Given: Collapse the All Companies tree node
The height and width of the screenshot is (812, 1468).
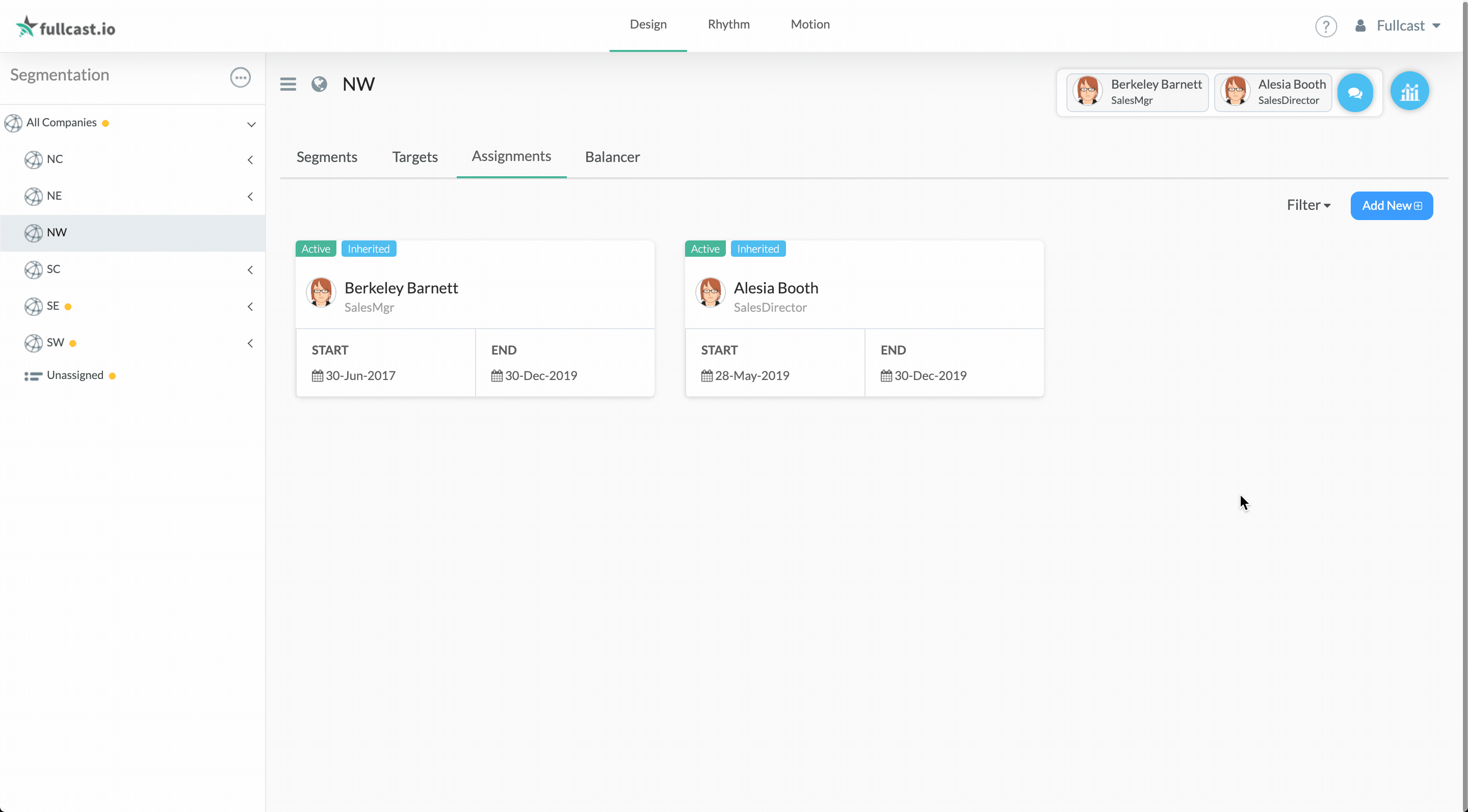Looking at the screenshot, I should pyautogui.click(x=251, y=124).
